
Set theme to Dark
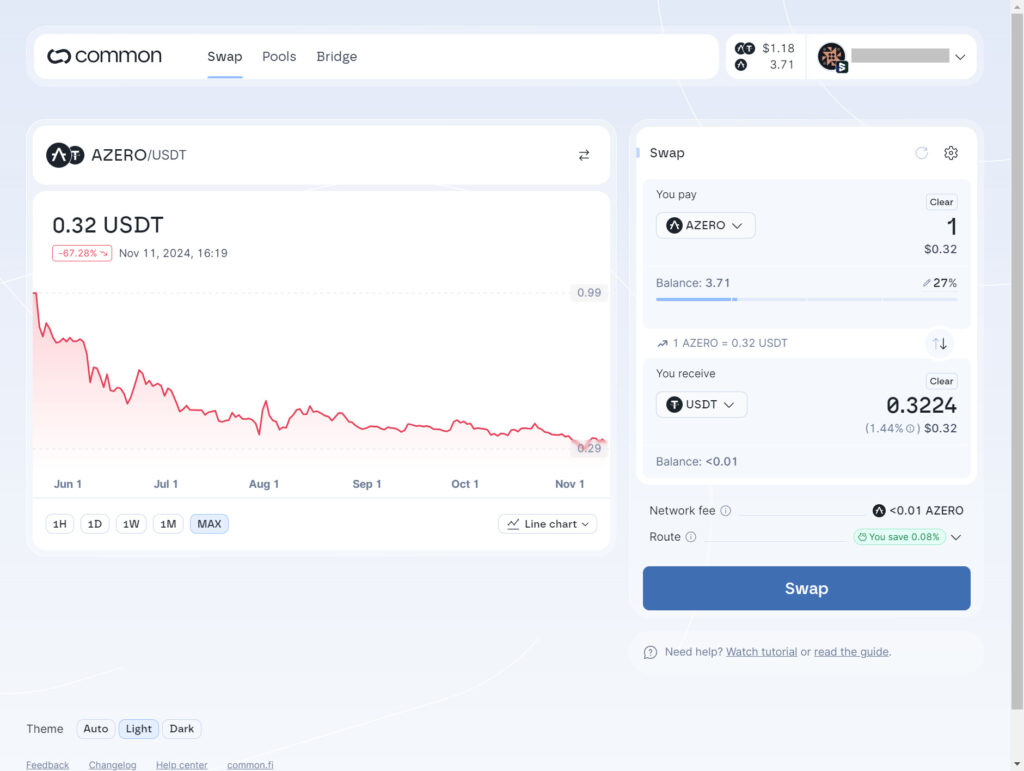(182, 729)
